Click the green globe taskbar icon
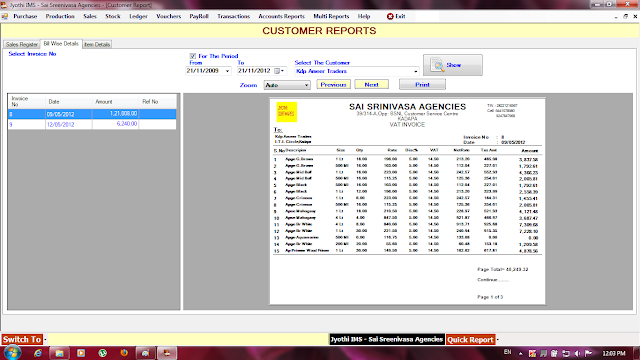640x360 pixels. (102, 353)
